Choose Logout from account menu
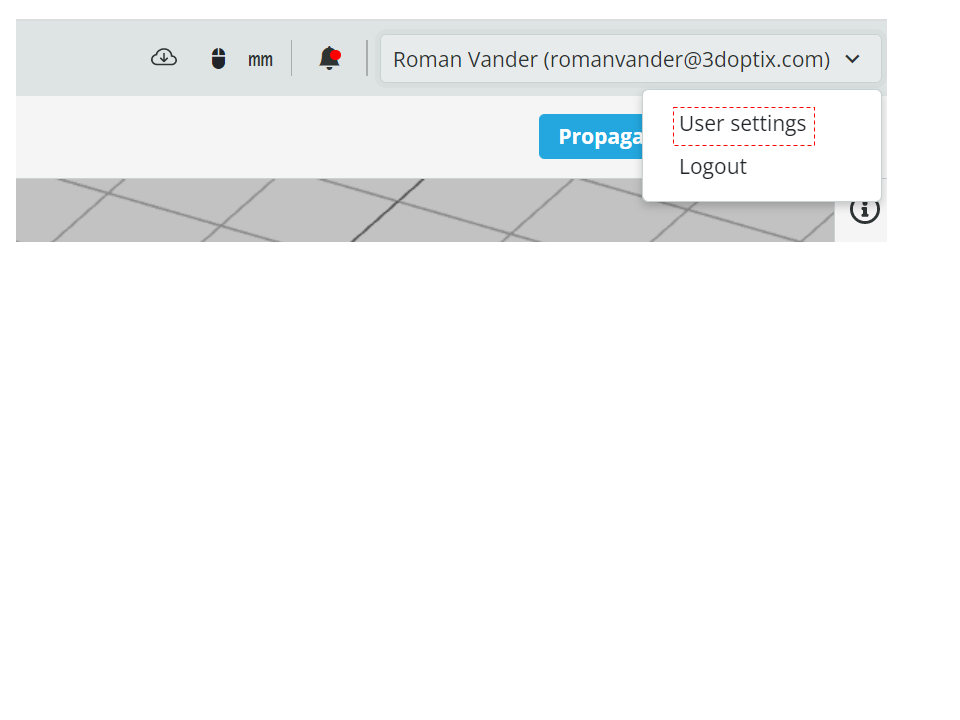This screenshot has height=720, width=960. pyautogui.click(x=713, y=167)
